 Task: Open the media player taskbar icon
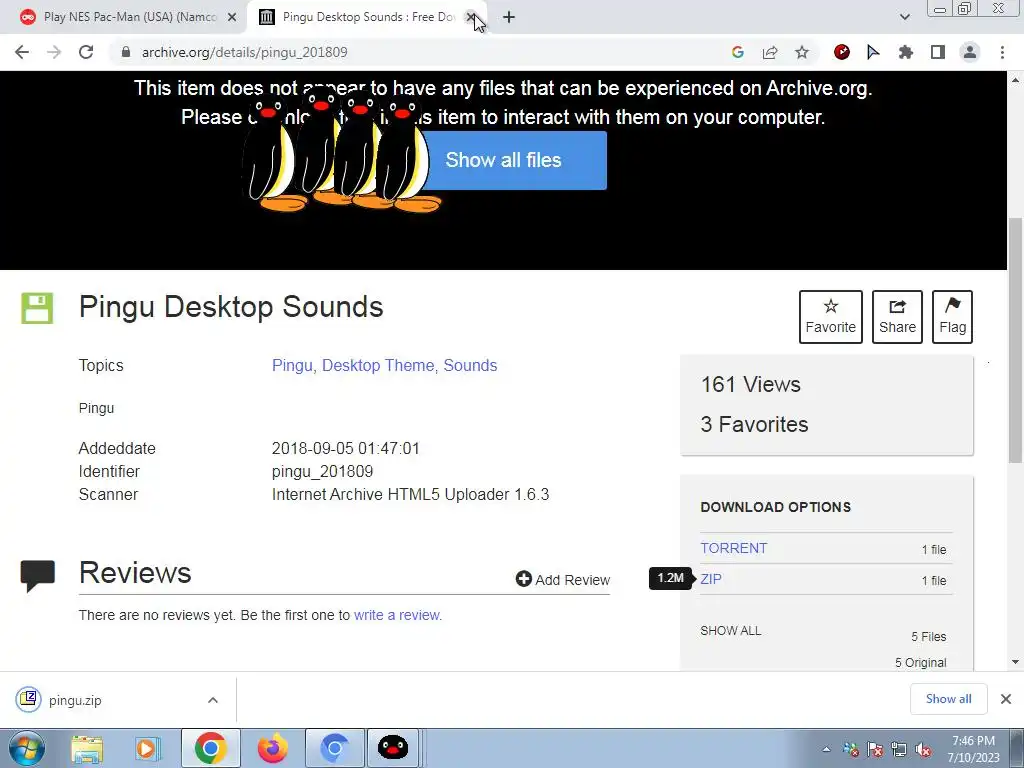coord(148,749)
